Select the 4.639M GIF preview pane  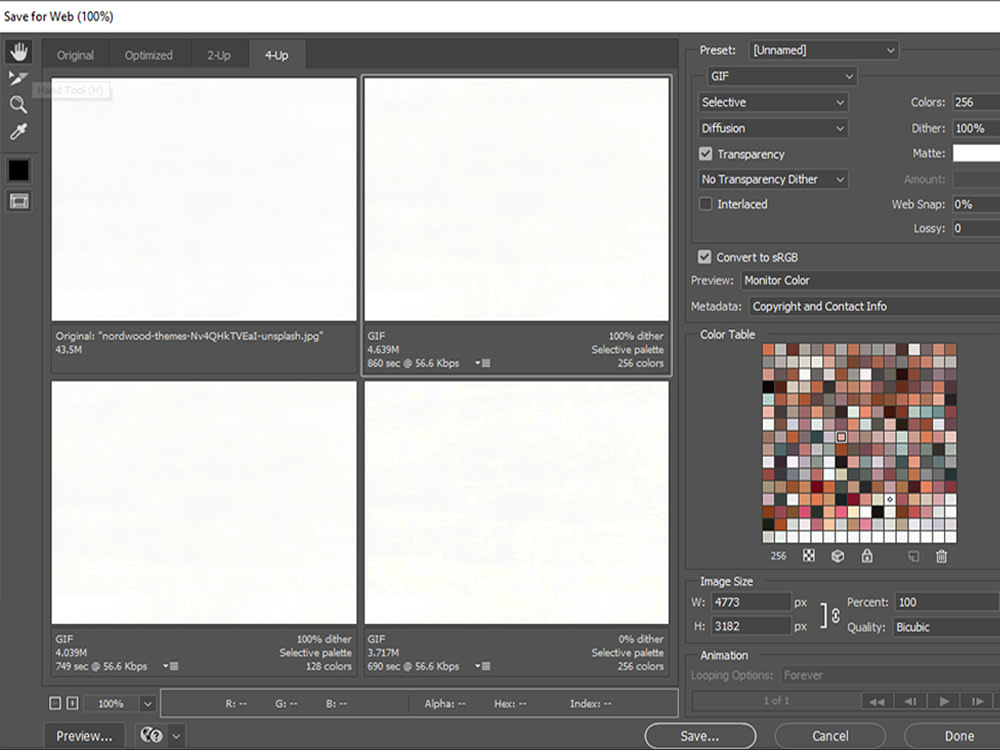click(517, 199)
